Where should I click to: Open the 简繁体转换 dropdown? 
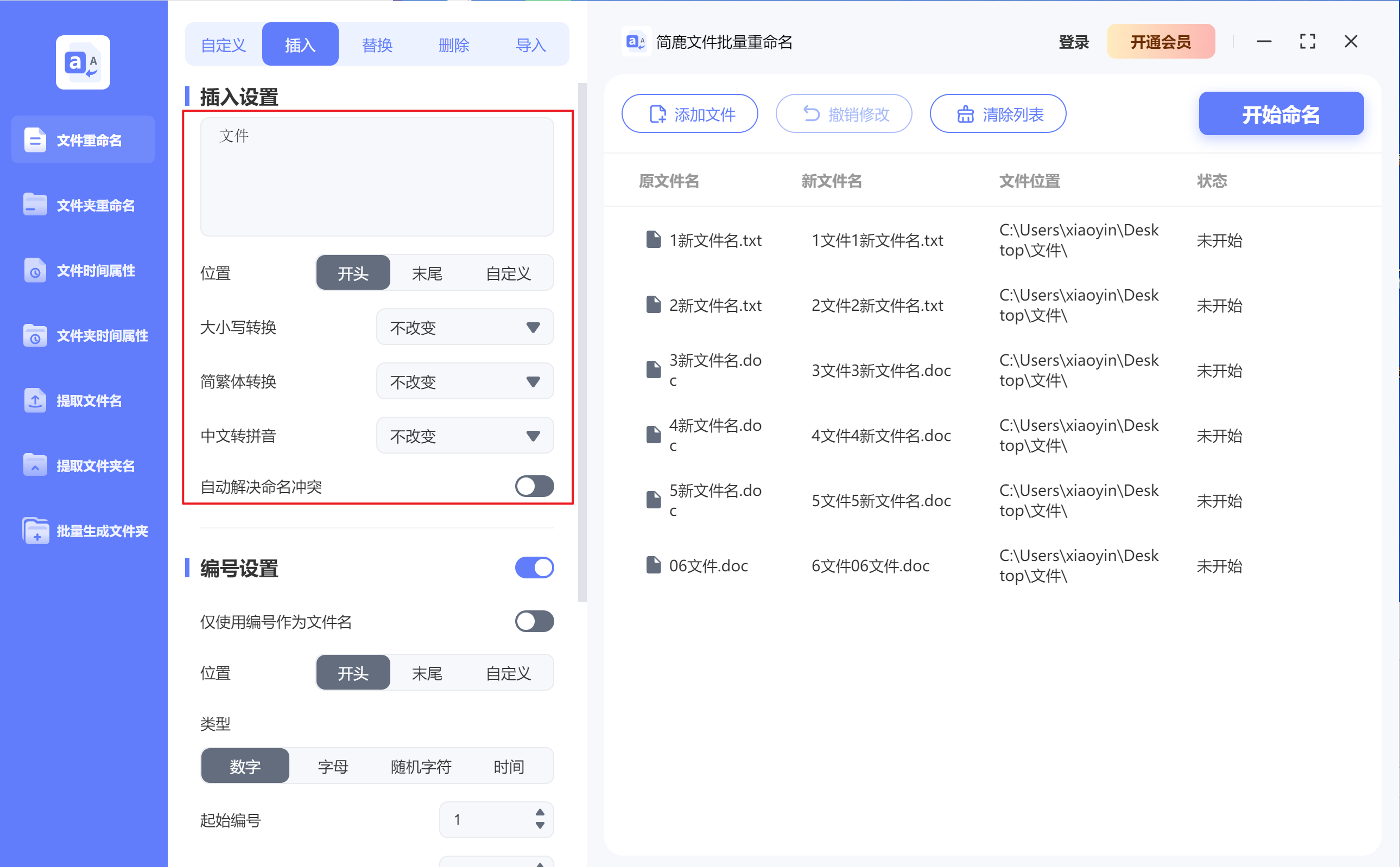464,381
